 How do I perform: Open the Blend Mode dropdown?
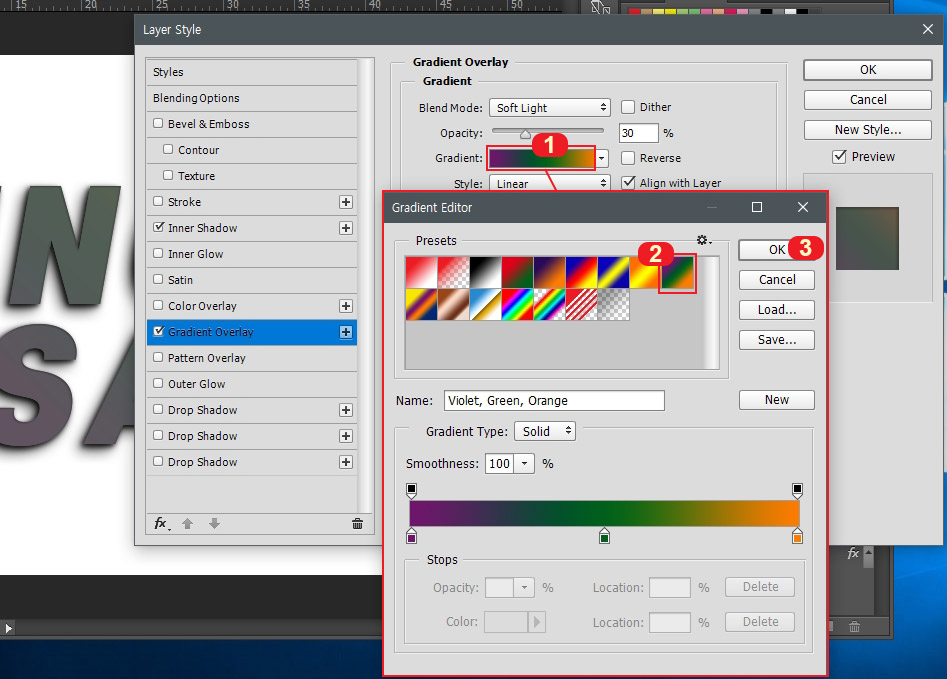(x=550, y=108)
